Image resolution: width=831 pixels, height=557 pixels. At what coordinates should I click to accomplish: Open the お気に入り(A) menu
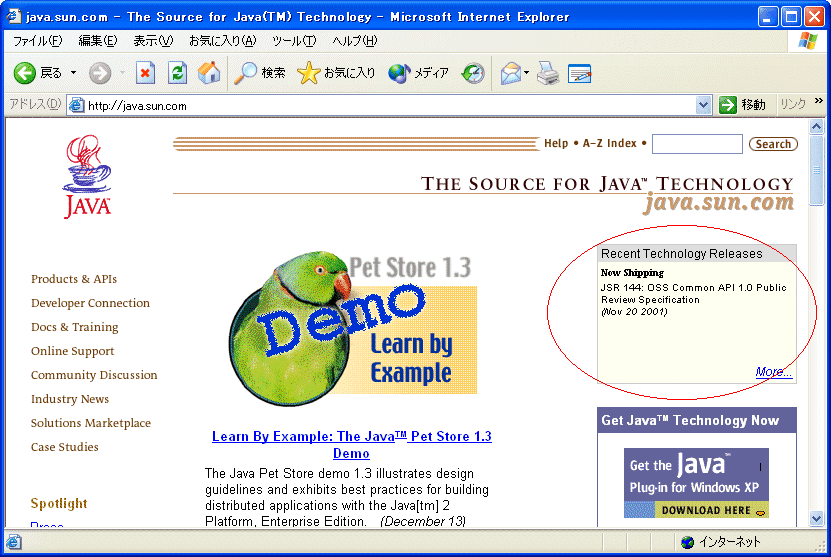coord(223,41)
